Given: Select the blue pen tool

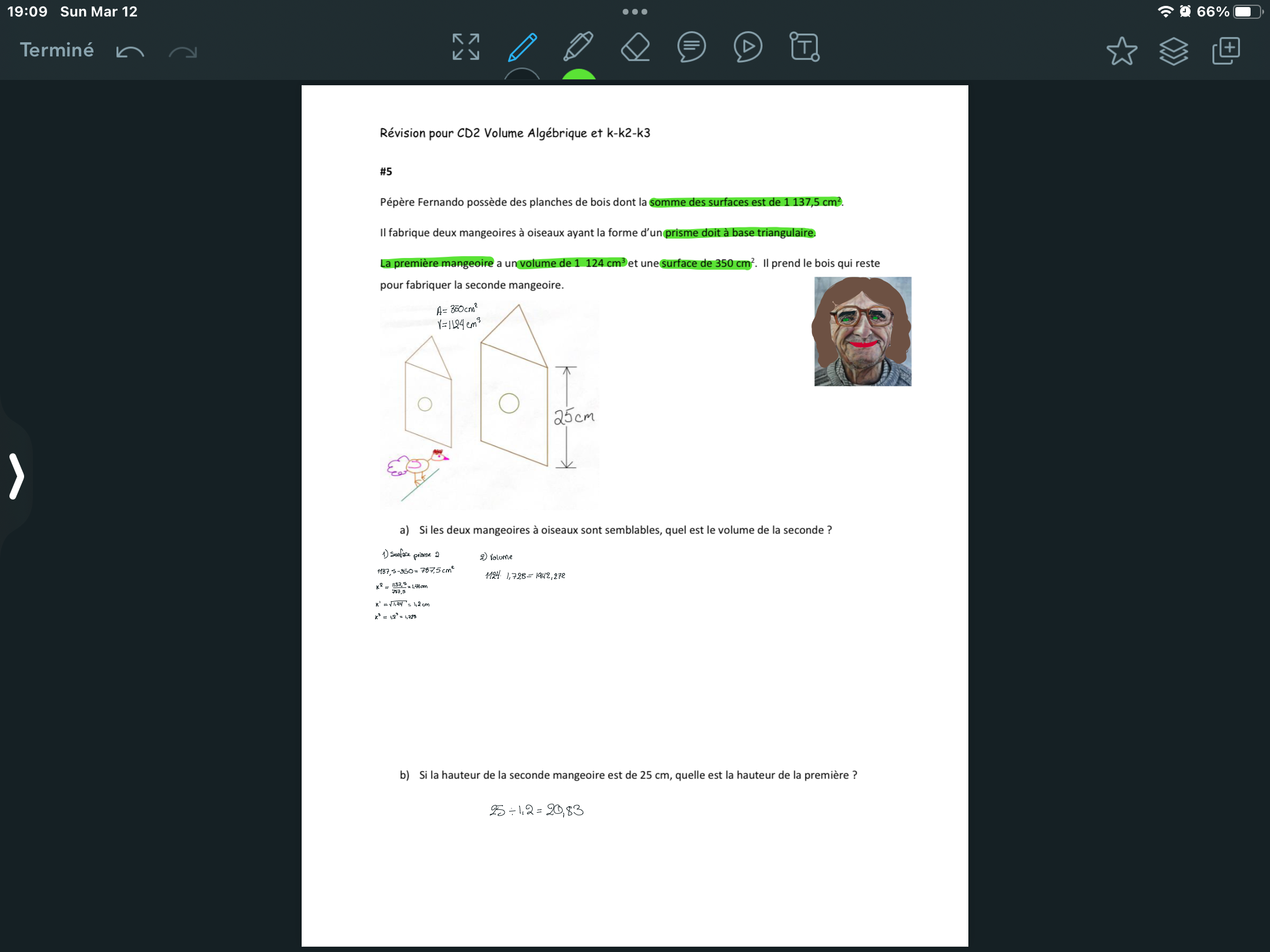Looking at the screenshot, I should pyautogui.click(x=522, y=47).
